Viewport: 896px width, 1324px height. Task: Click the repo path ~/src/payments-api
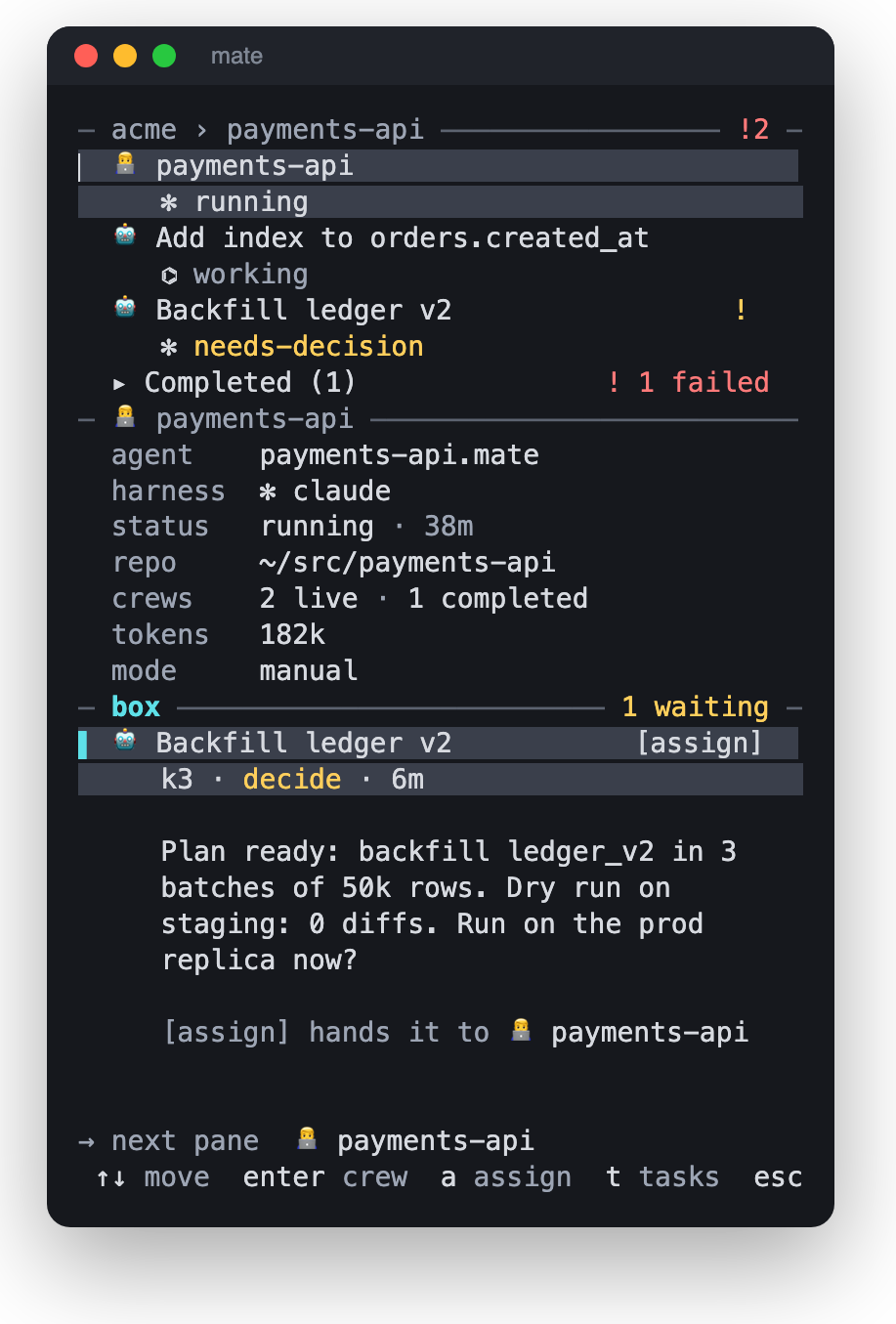tap(407, 563)
